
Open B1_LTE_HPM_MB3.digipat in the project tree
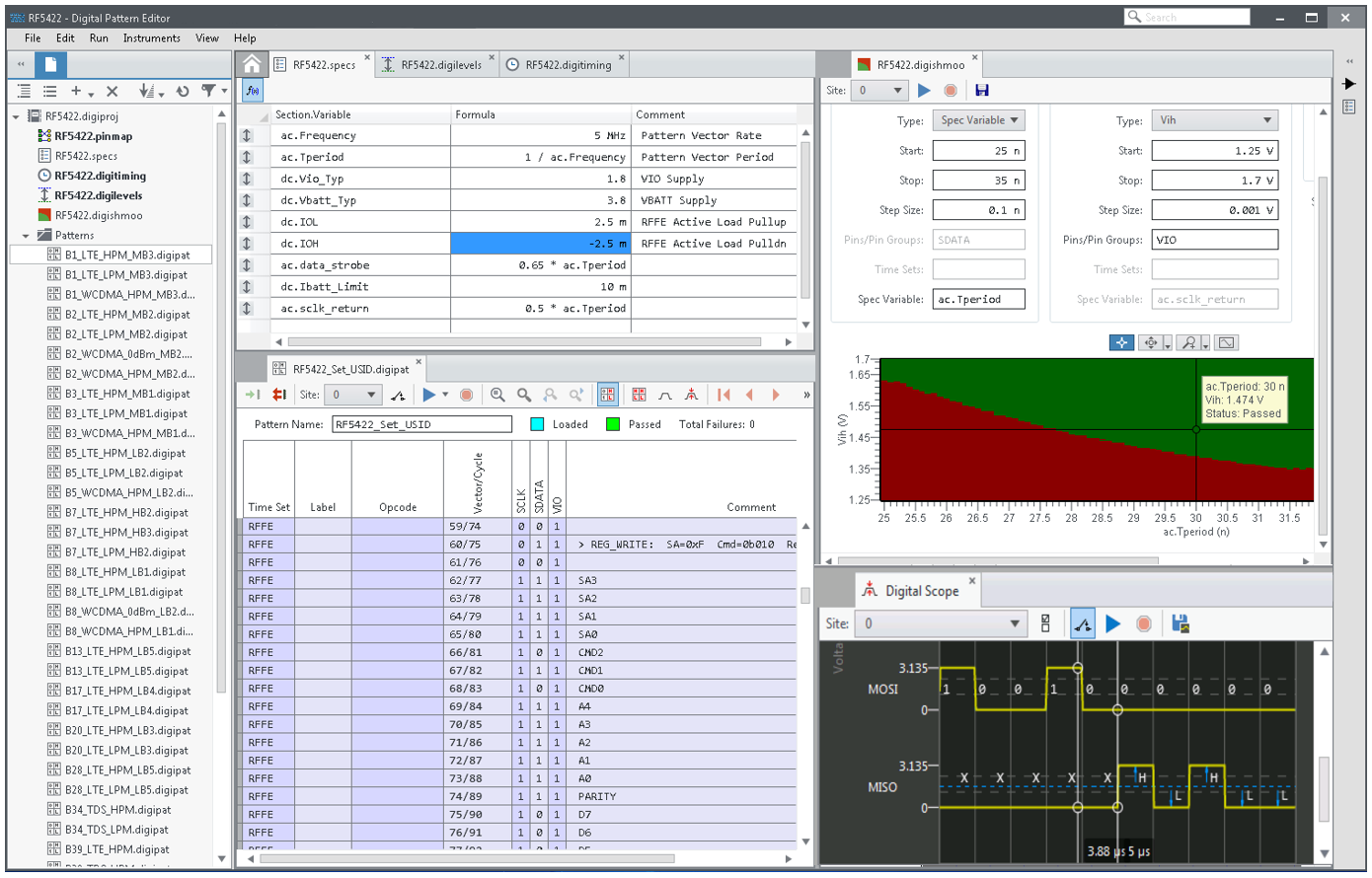[x=125, y=256]
